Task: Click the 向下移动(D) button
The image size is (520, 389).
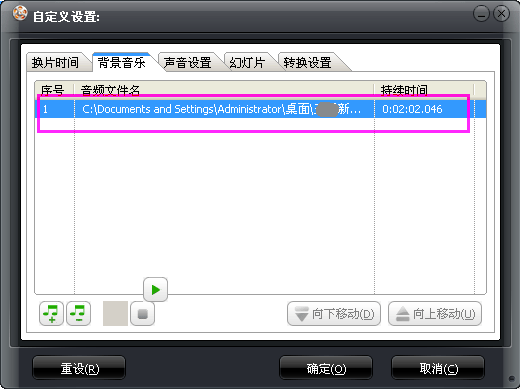Action: 334,314
